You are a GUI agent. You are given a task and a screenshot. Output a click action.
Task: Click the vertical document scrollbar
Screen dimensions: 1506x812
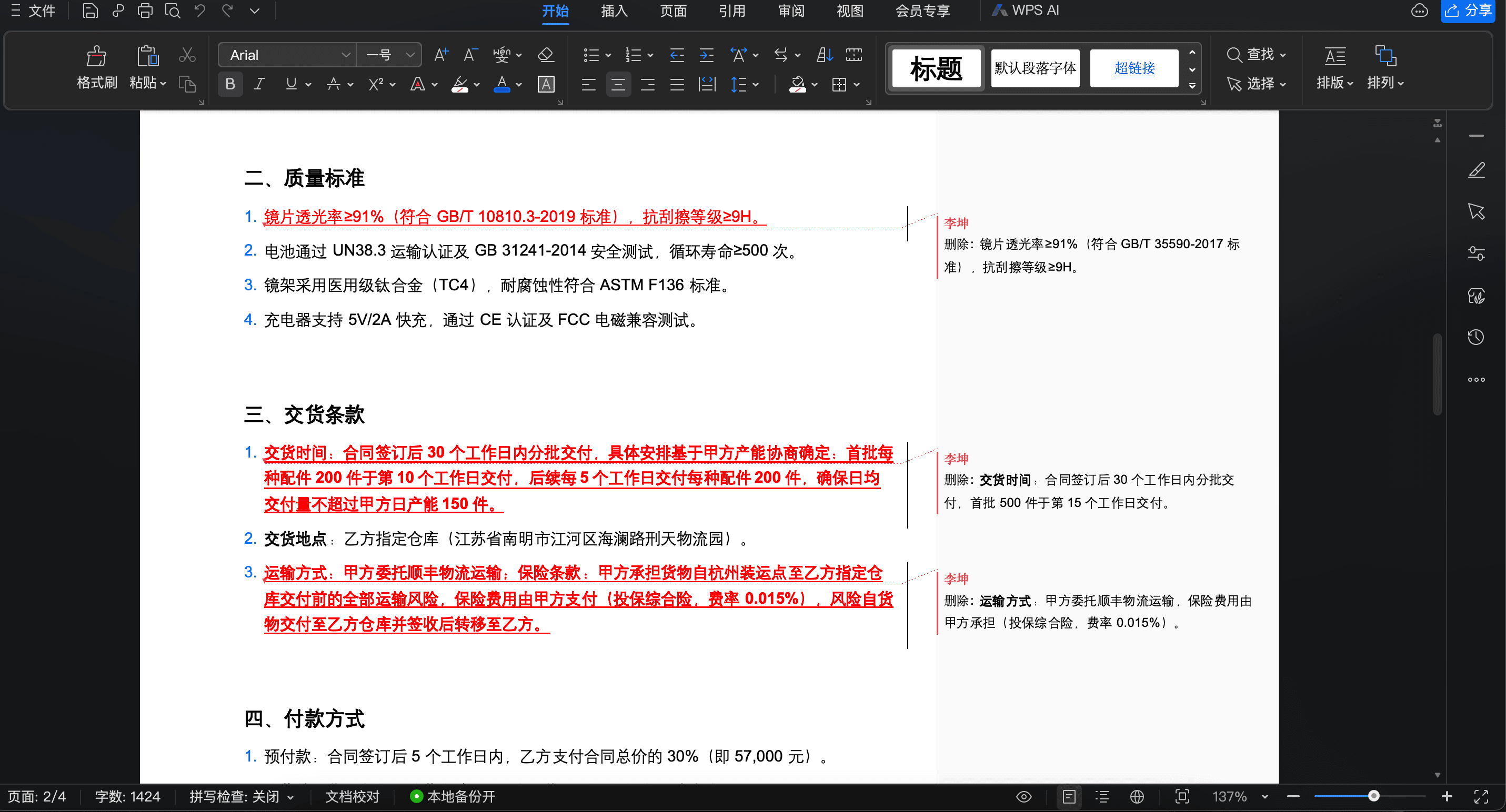[1437, 374]
